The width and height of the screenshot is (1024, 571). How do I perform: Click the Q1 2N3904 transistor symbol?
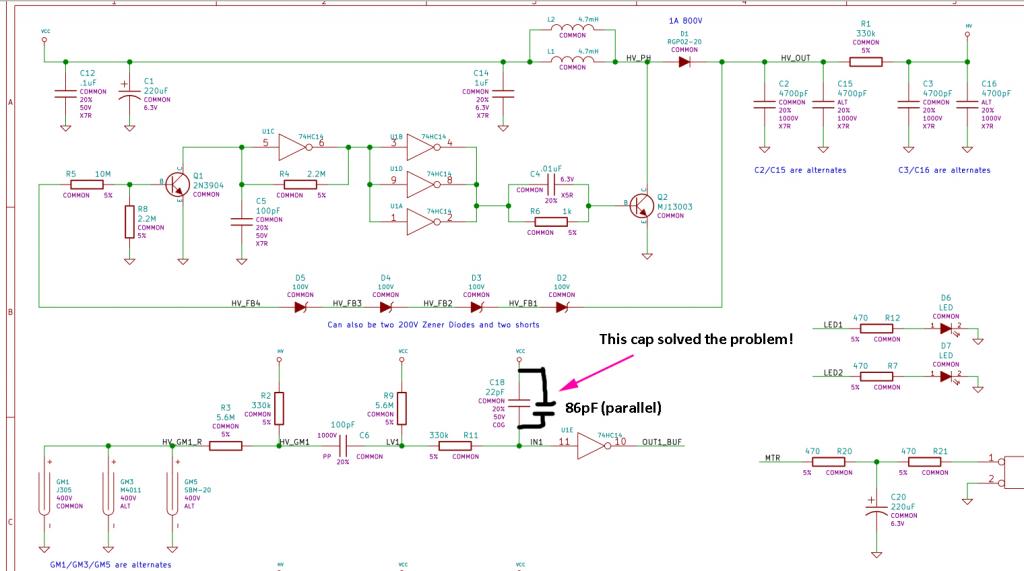pos(179,185)
